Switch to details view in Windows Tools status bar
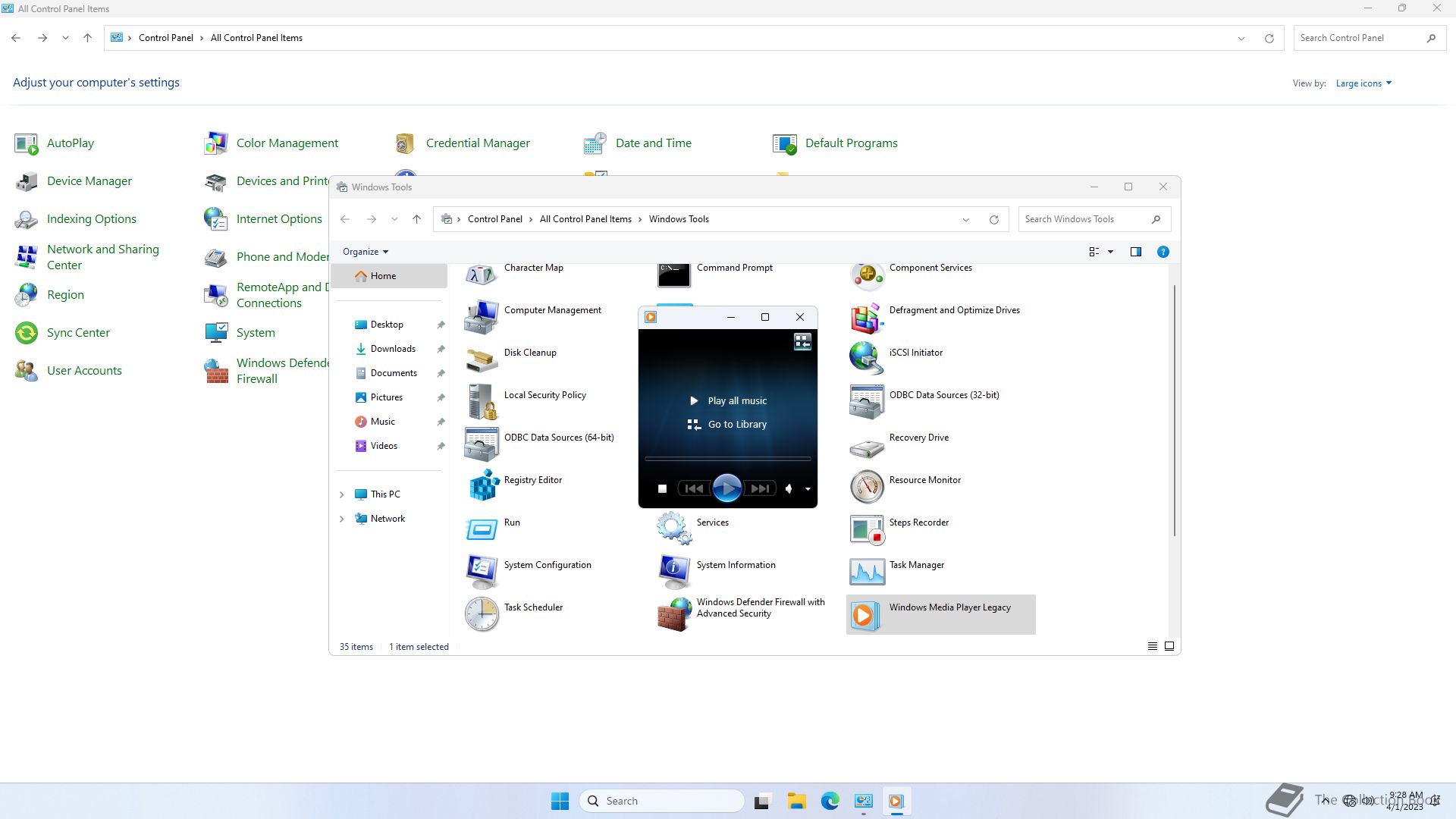1456x819 pixels. pyautogui.click(x=1152, y=646)
